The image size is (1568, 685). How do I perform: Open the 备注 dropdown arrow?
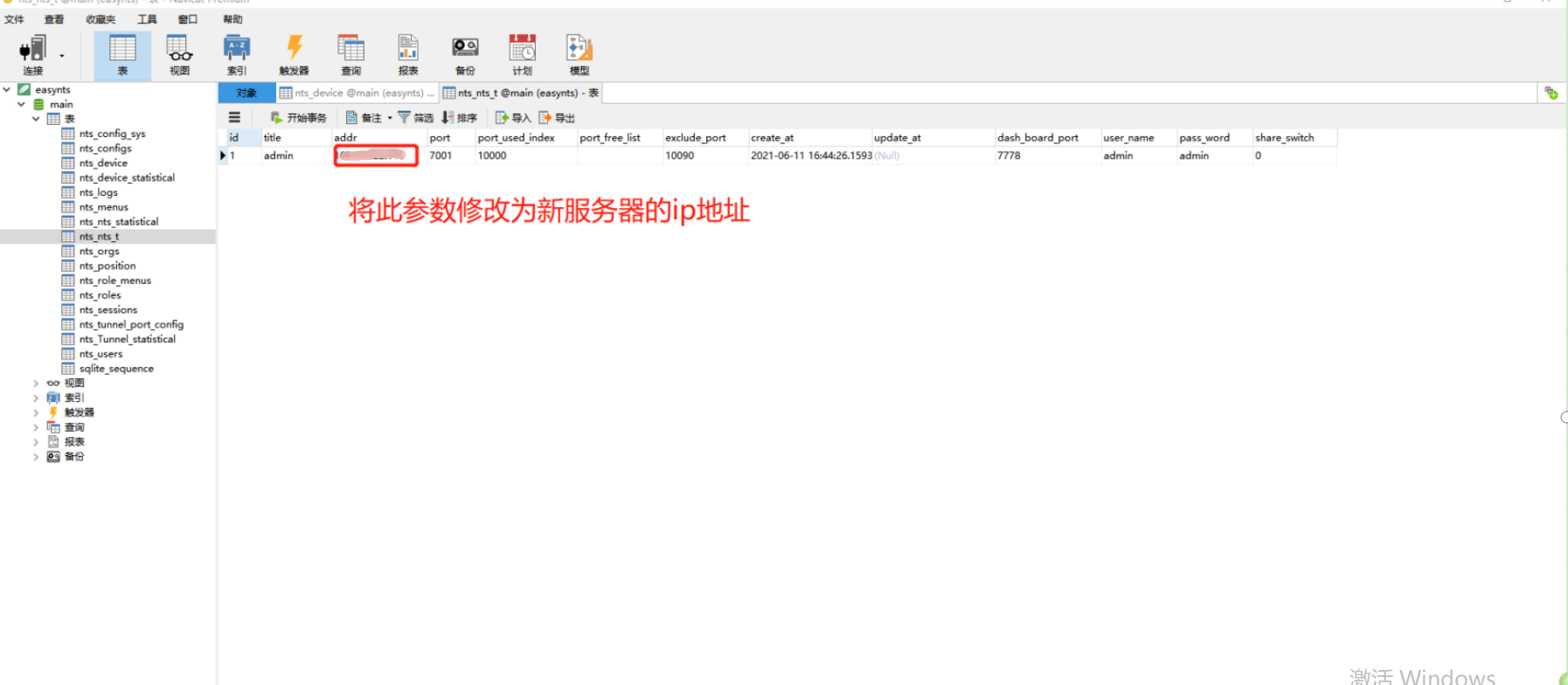[390, 118]
